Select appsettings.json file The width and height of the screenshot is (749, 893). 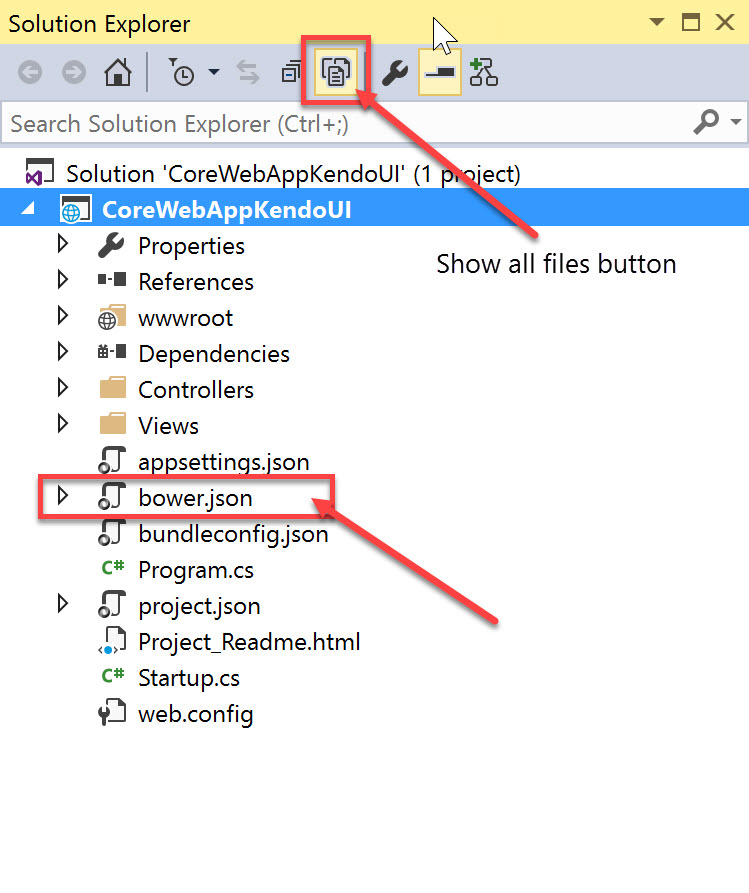[224, 462]
